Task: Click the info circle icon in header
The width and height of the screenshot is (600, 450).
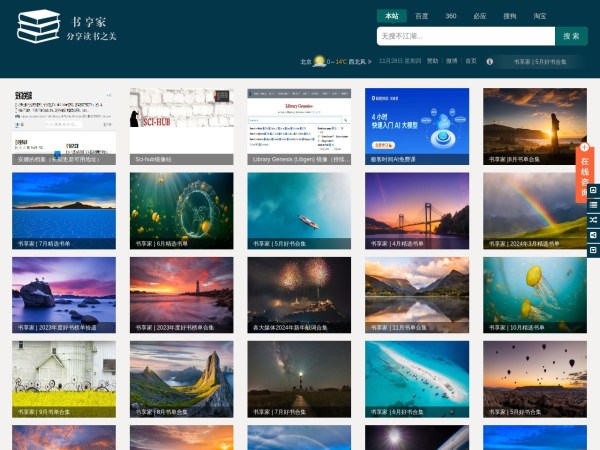Action: (489, 61)
